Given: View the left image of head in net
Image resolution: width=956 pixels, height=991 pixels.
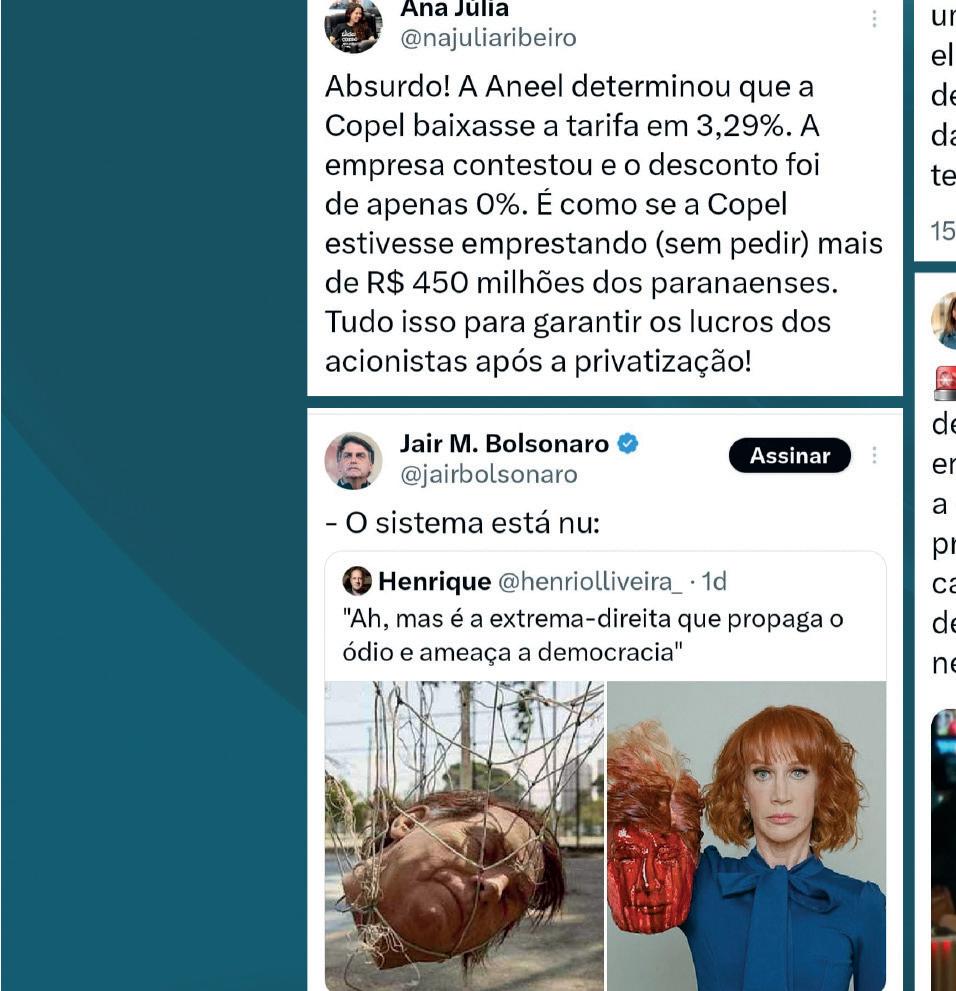Looking at the screenshot, I should pyautogui.click(x=464, y=836).
